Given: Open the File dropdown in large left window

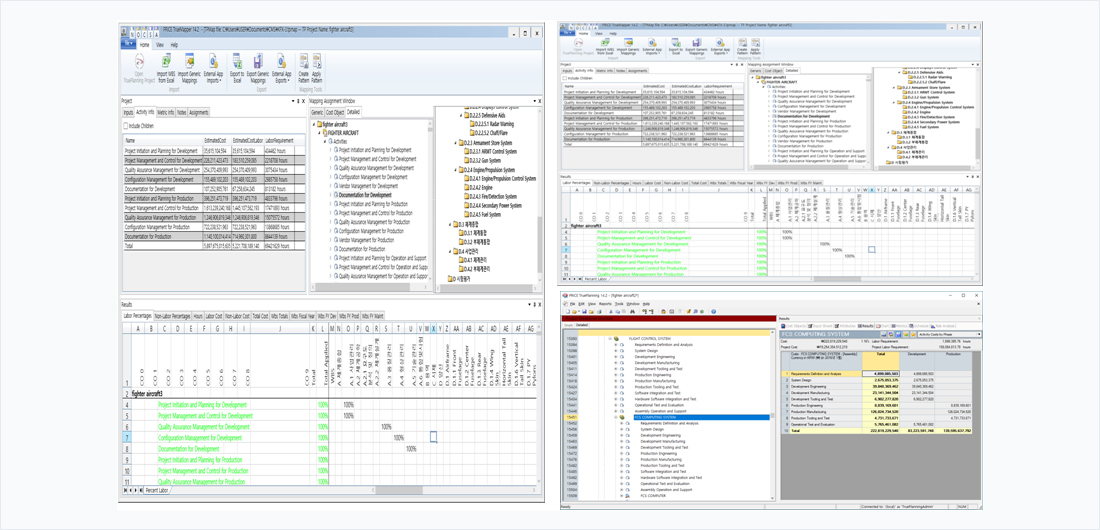Looking at the screenshot, I should (x=128, y=45).
